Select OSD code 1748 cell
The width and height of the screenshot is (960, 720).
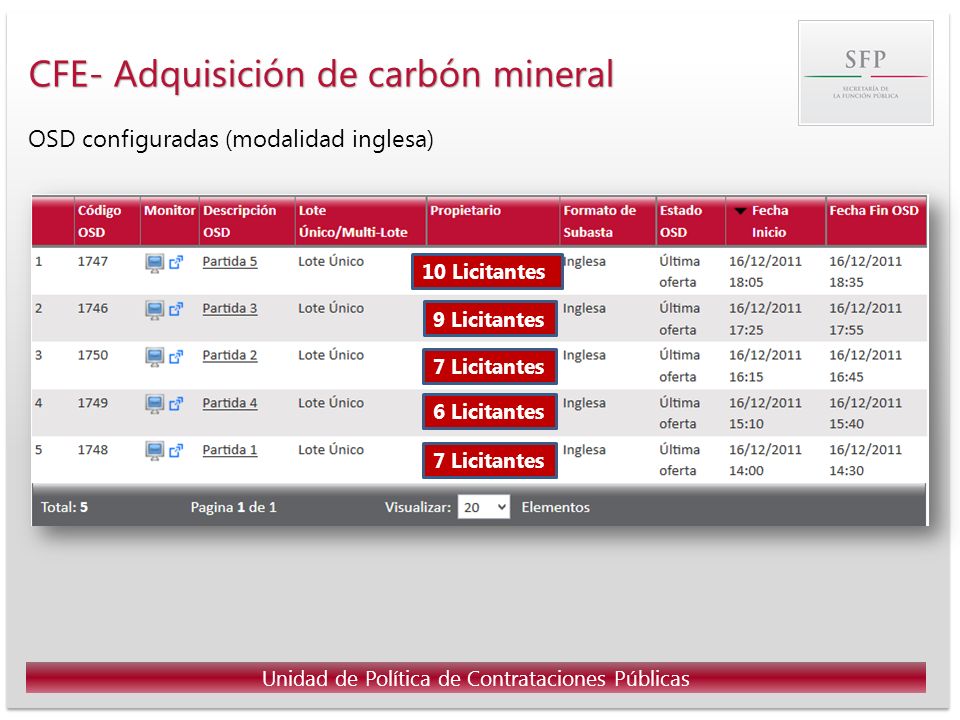pyautogui.click(x=92, y=450)
